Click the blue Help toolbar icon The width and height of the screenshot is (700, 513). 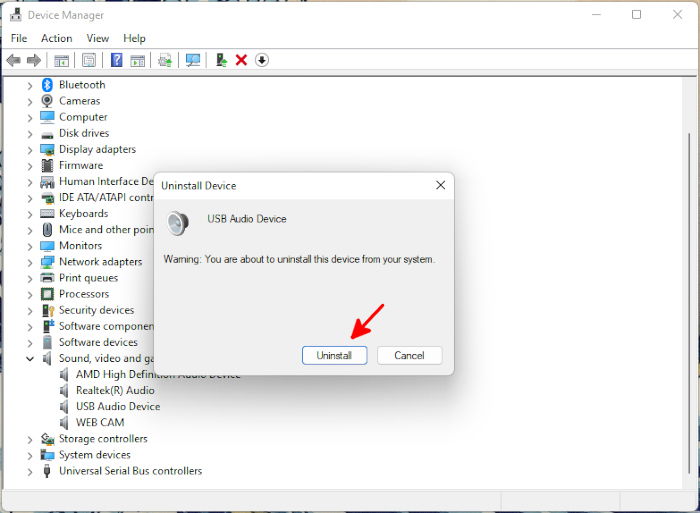point(117,60)
